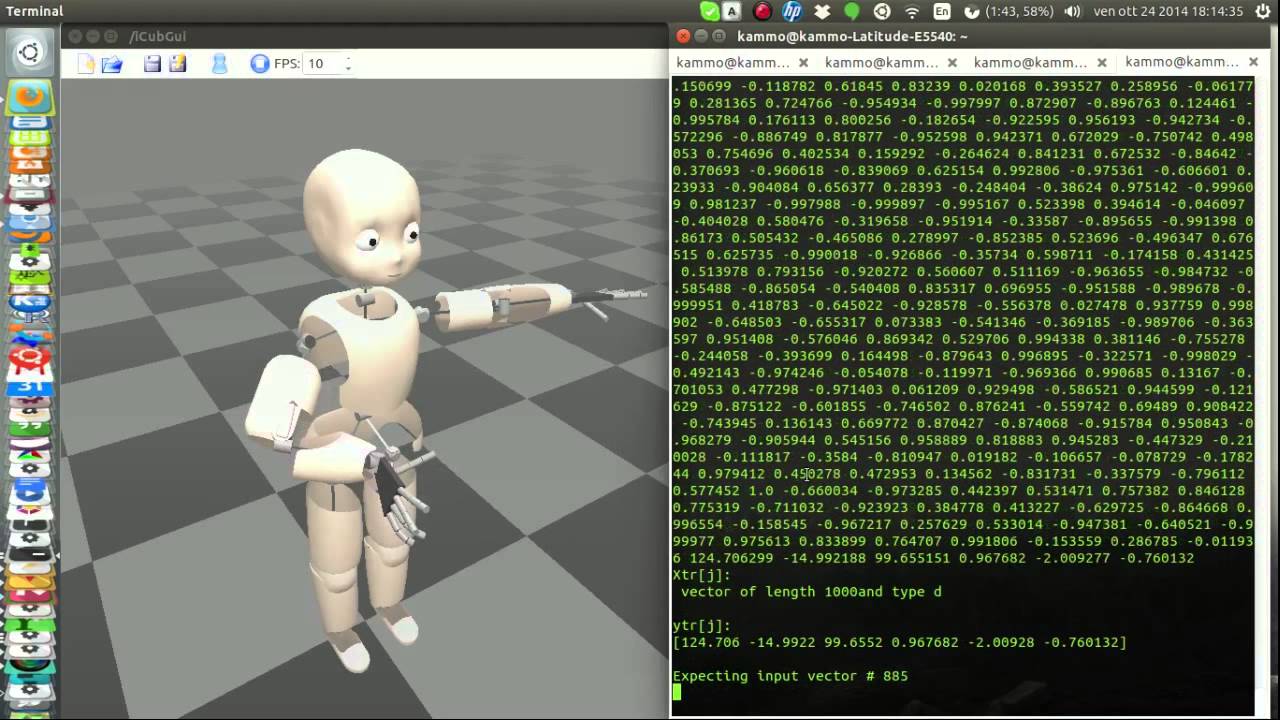Open the HP indicator in the top panel
The height and width of the screenshot is (720, 1280).
pos(792,11)
